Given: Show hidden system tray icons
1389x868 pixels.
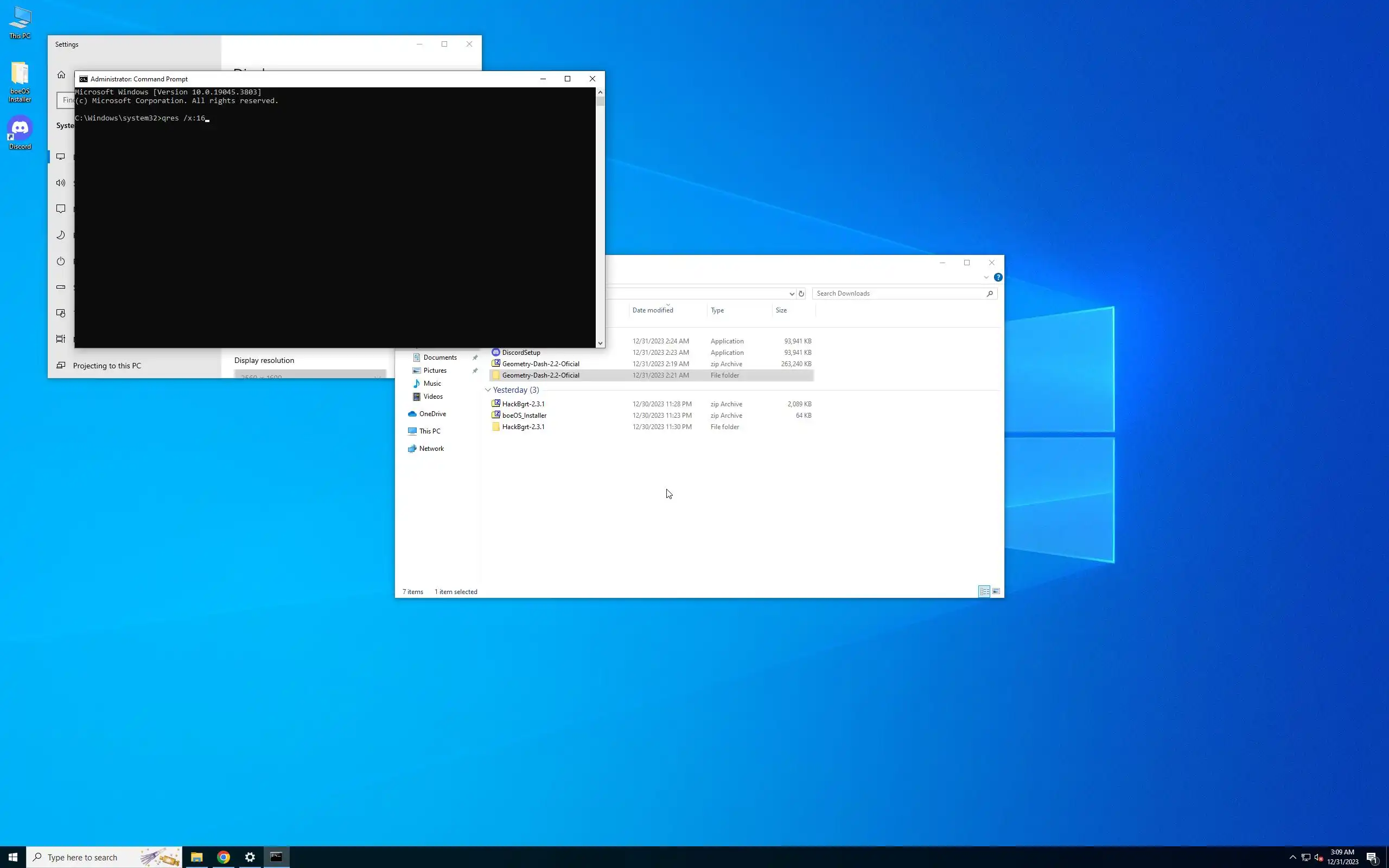Looking at the screenshot, I should (x=1292, y=857).
